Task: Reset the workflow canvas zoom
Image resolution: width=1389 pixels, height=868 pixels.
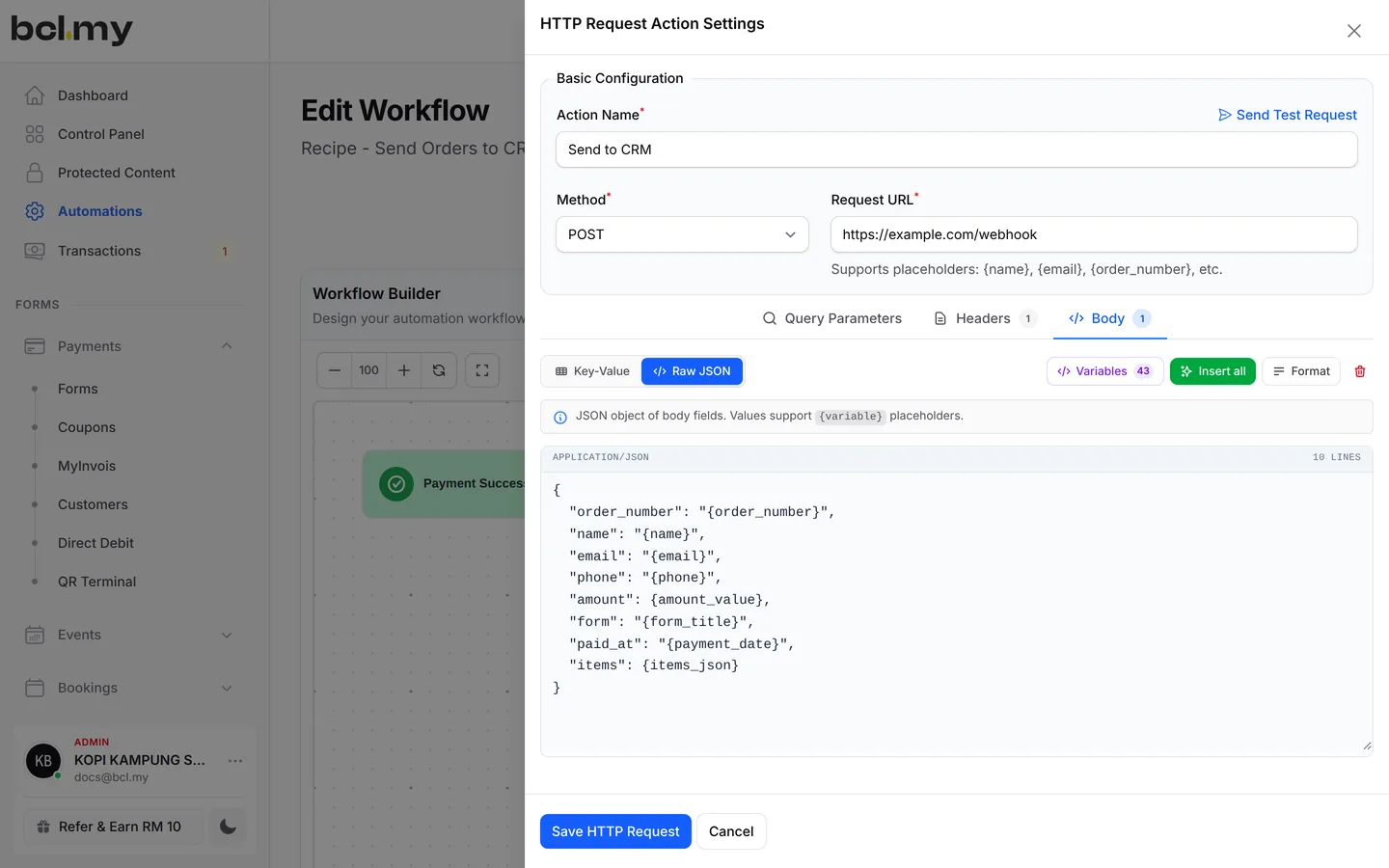Action: [439, 370]
